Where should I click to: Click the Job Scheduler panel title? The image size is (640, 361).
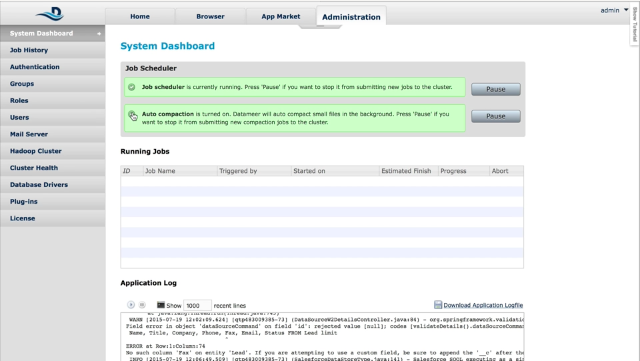(151, 68)
